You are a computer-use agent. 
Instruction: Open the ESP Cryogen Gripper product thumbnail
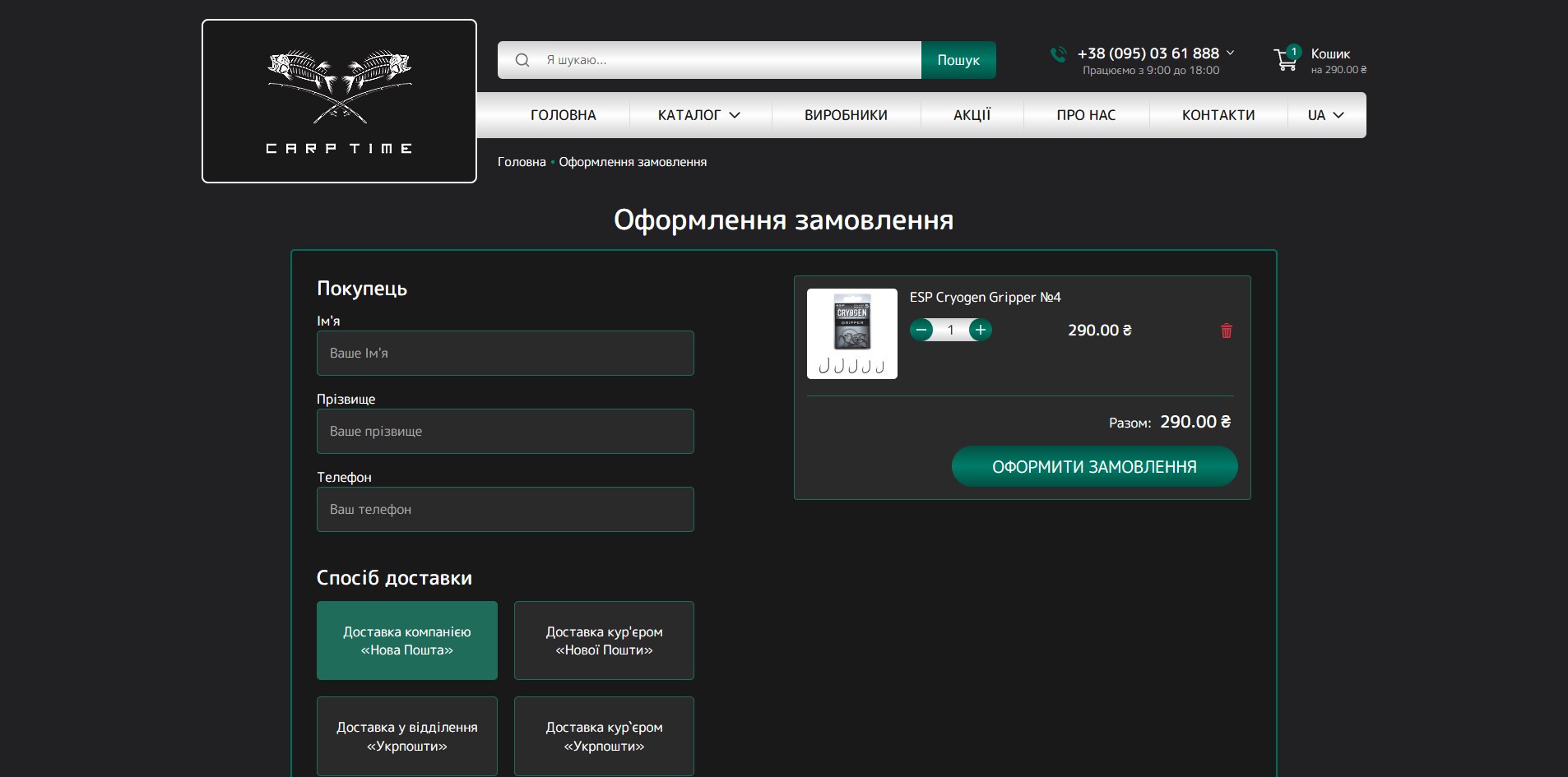(852, 334)
